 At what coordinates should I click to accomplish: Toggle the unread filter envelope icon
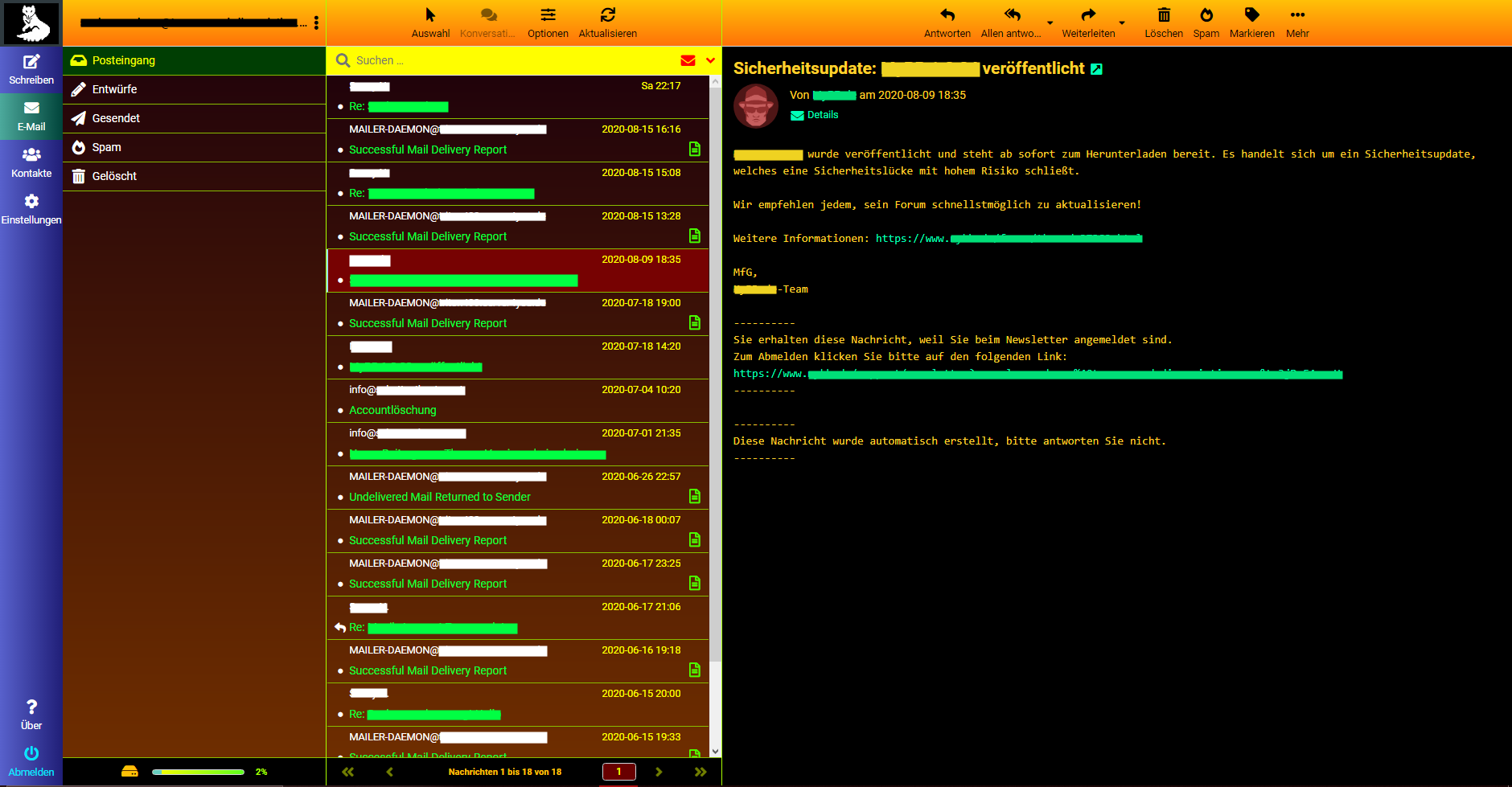click(x=688, y=60)
